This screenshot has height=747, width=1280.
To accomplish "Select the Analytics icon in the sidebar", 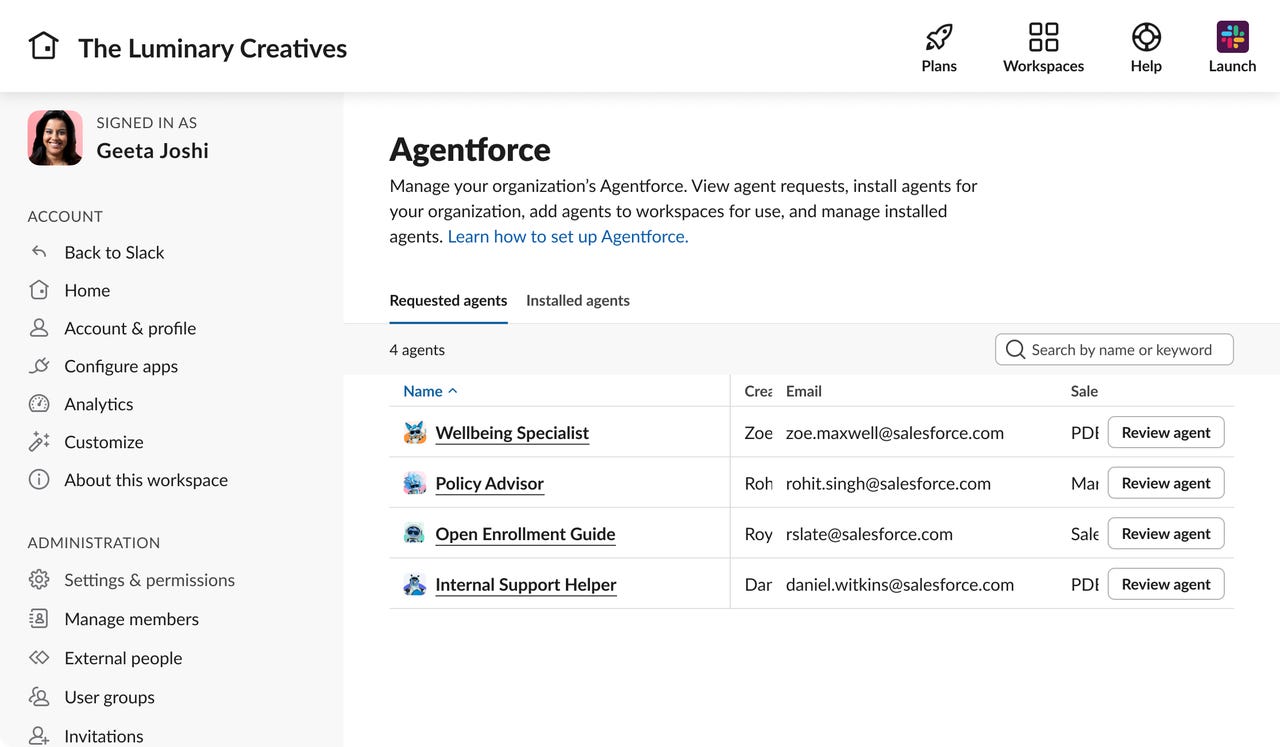I will tap(38, 404).
